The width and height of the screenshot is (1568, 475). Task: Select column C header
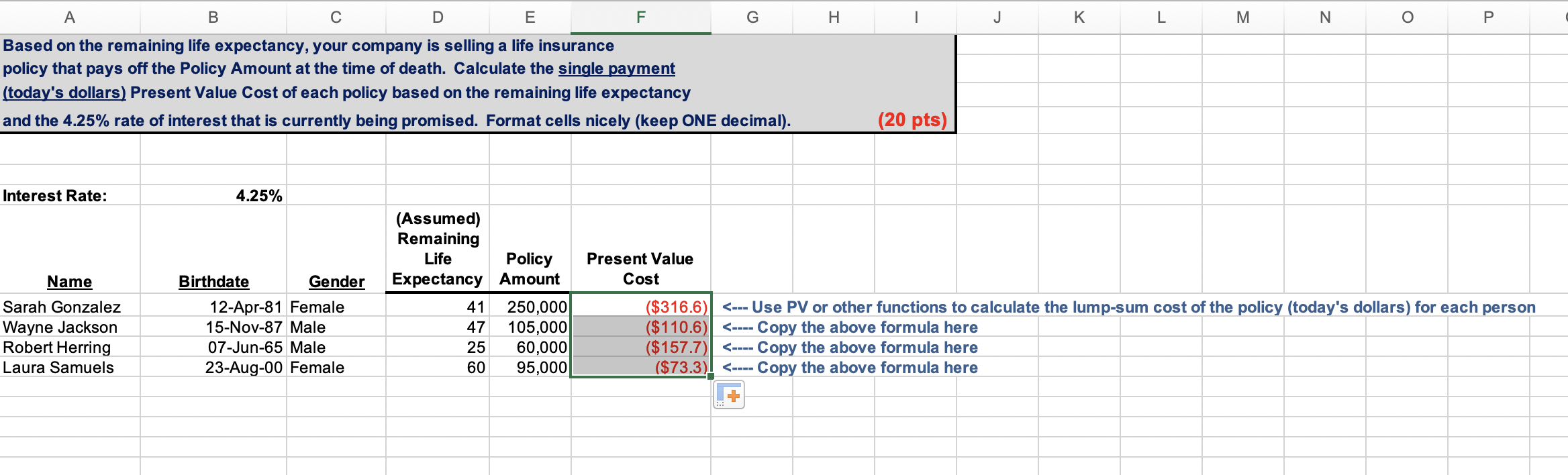click(x=336, y=17)
